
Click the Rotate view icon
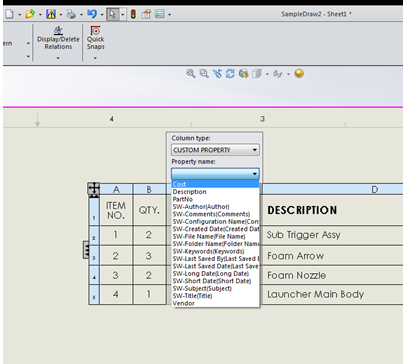[230, 73]
